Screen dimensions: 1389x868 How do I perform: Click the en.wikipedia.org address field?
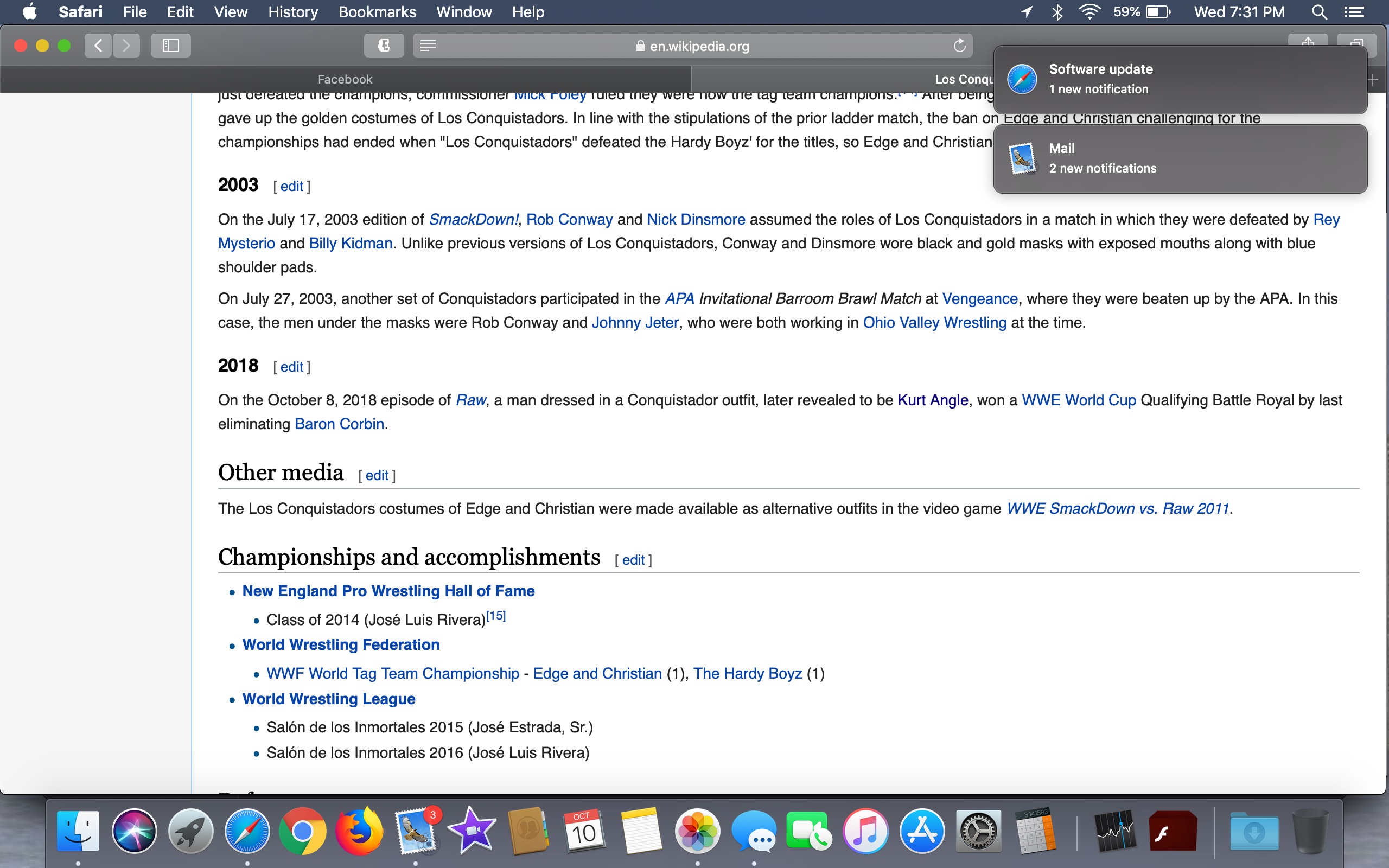pos(692,46)
